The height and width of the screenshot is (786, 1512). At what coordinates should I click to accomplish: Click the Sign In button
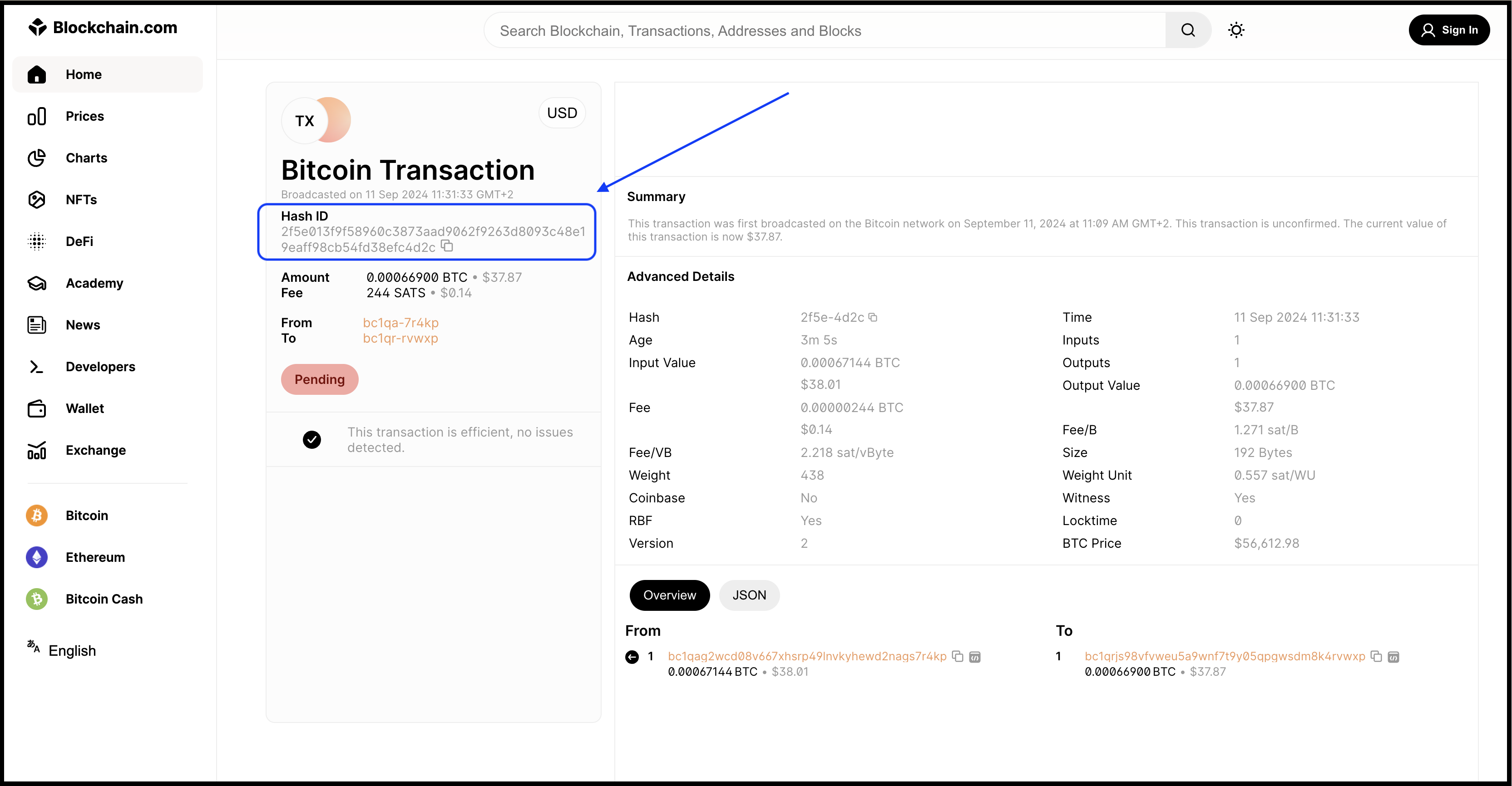coord(1449,30)
